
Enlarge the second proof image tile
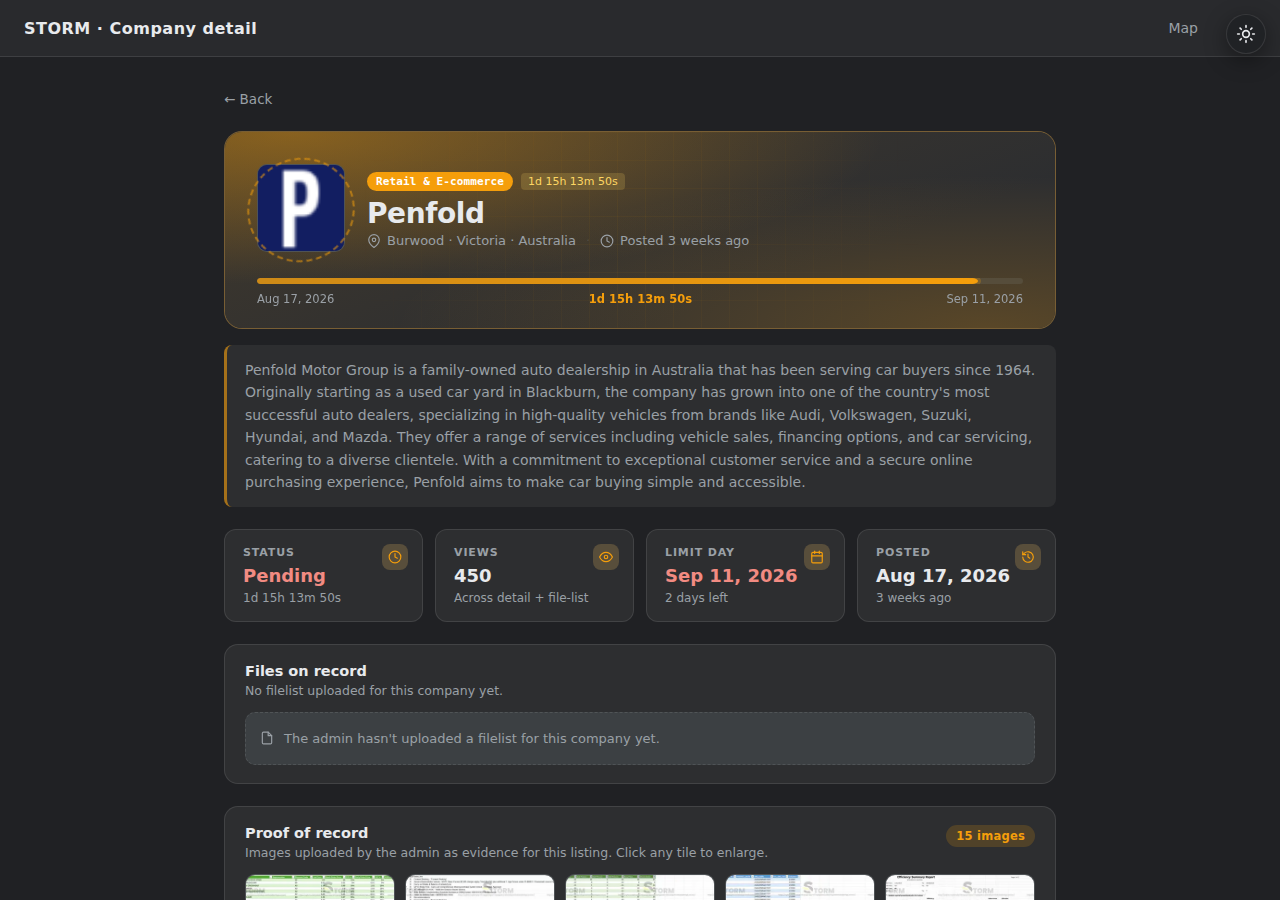(480, 888)
